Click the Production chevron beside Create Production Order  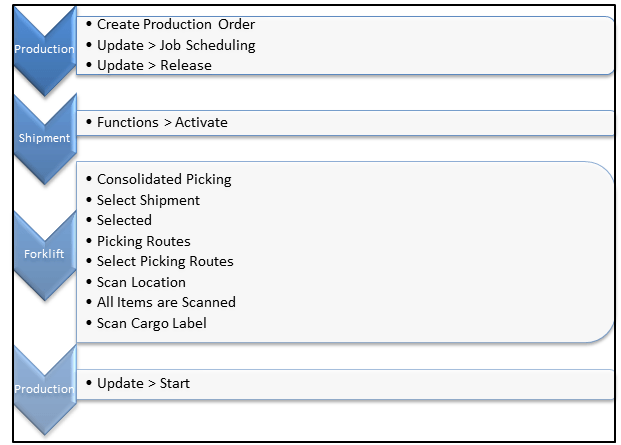click(43, 49)
